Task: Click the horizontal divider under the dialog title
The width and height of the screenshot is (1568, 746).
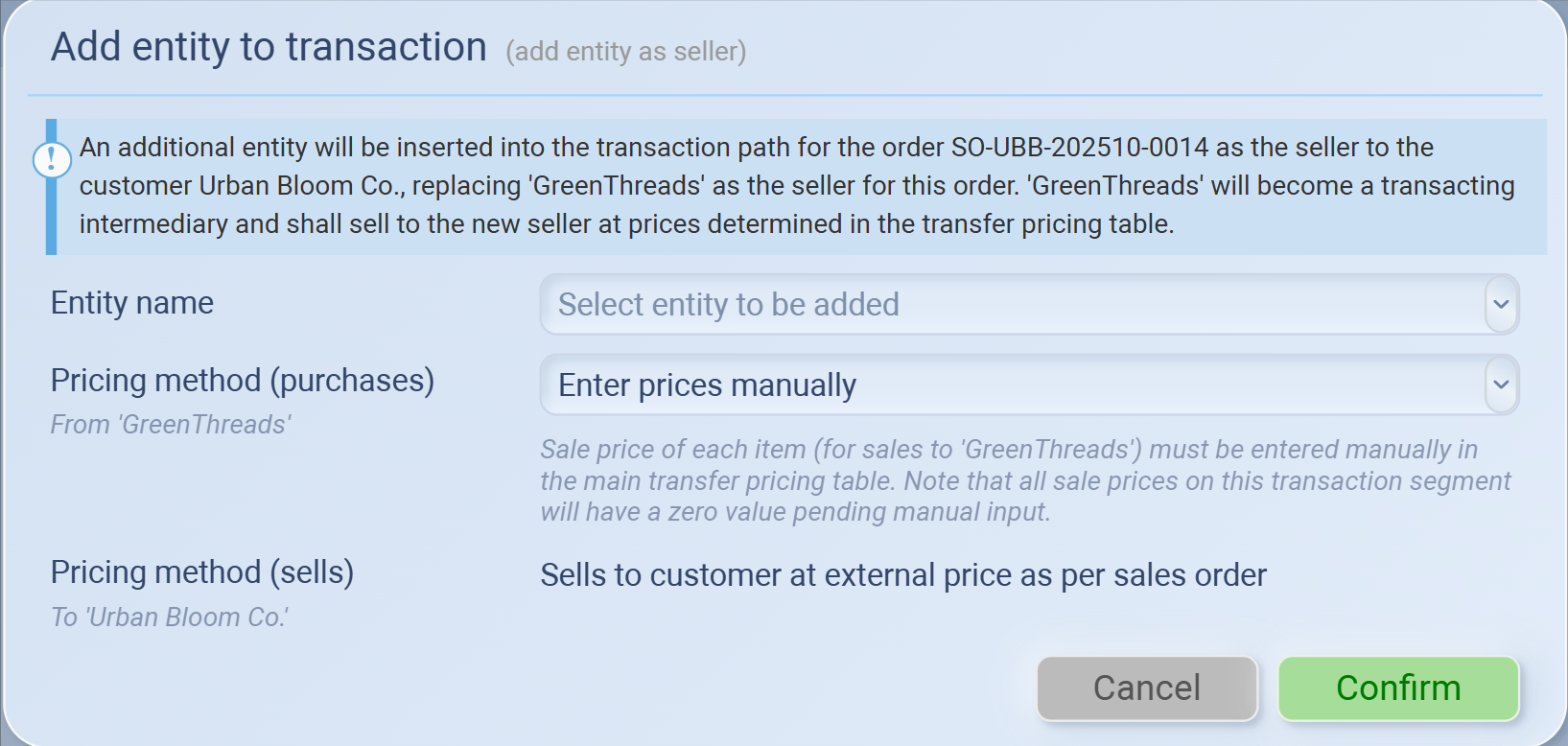Action: pos(784,96)
